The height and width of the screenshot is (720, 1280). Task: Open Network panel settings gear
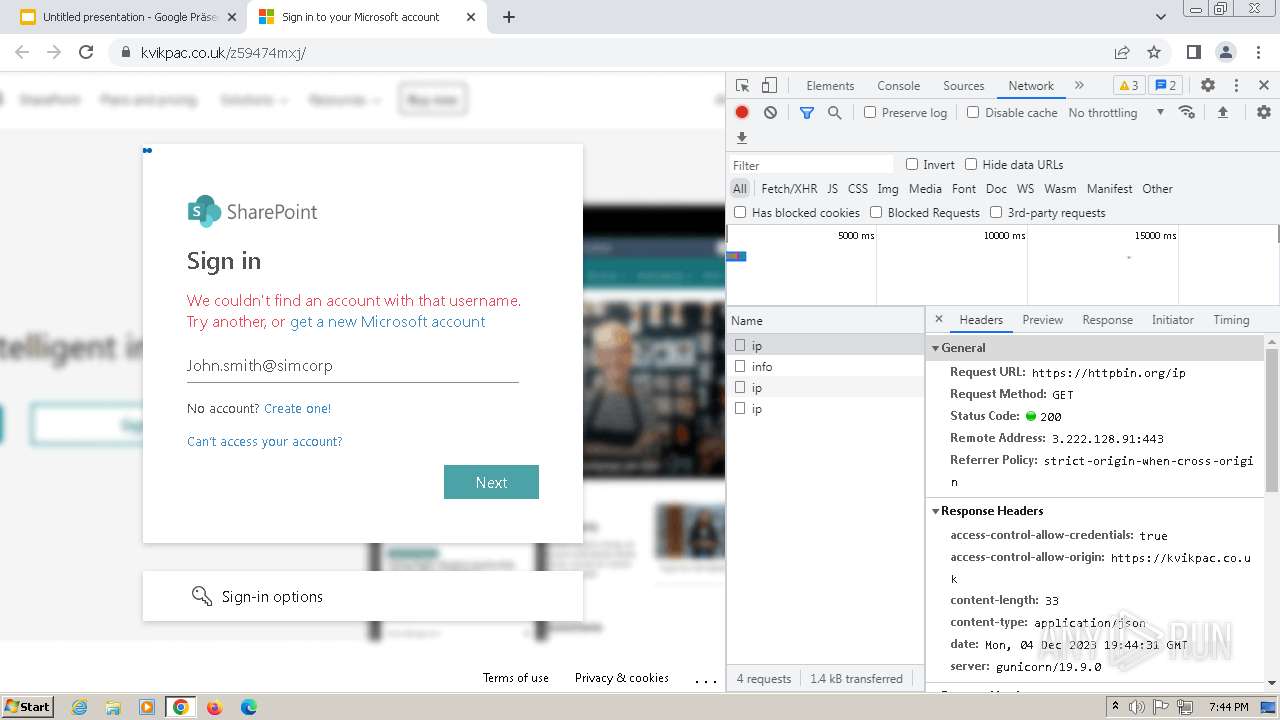click(1264, 113)
